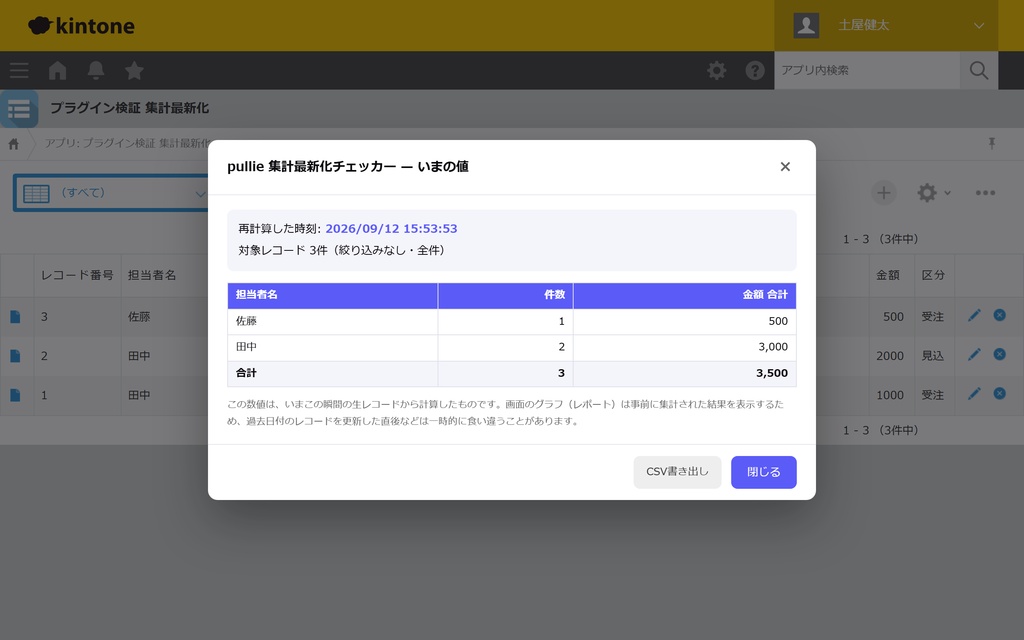Screen dimensions: 1024x640
Task: Delete record 1 with the circle X icon
Action: point(999,393)
